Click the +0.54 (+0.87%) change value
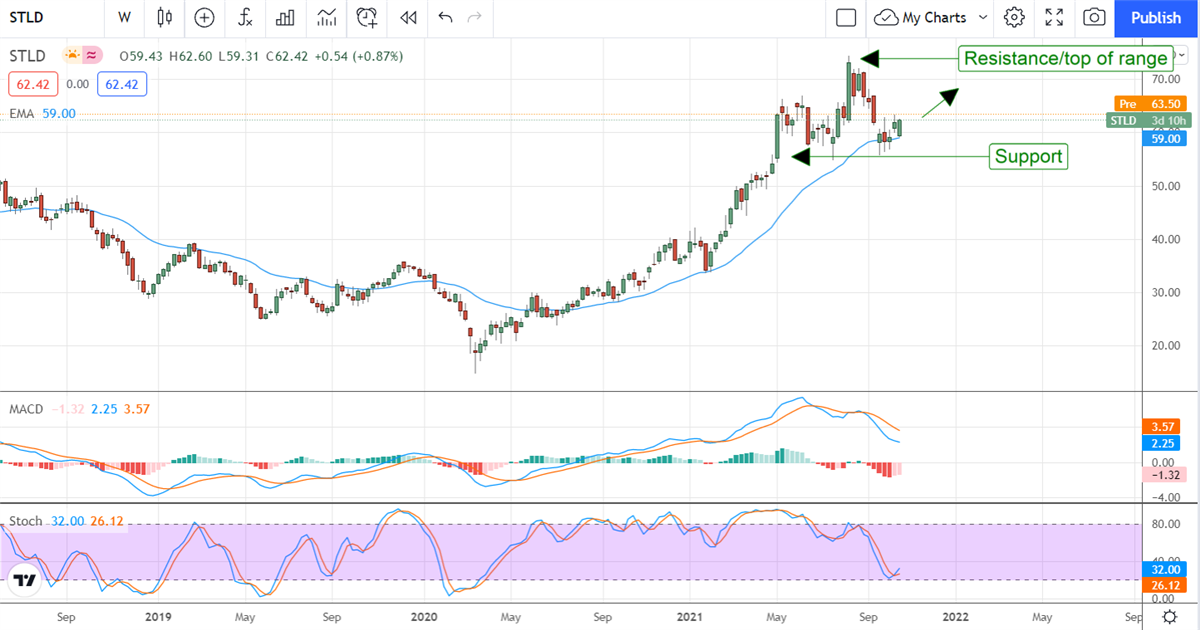Image resolution: width=1200 pixels, height=630 pixels. (358, 56)
